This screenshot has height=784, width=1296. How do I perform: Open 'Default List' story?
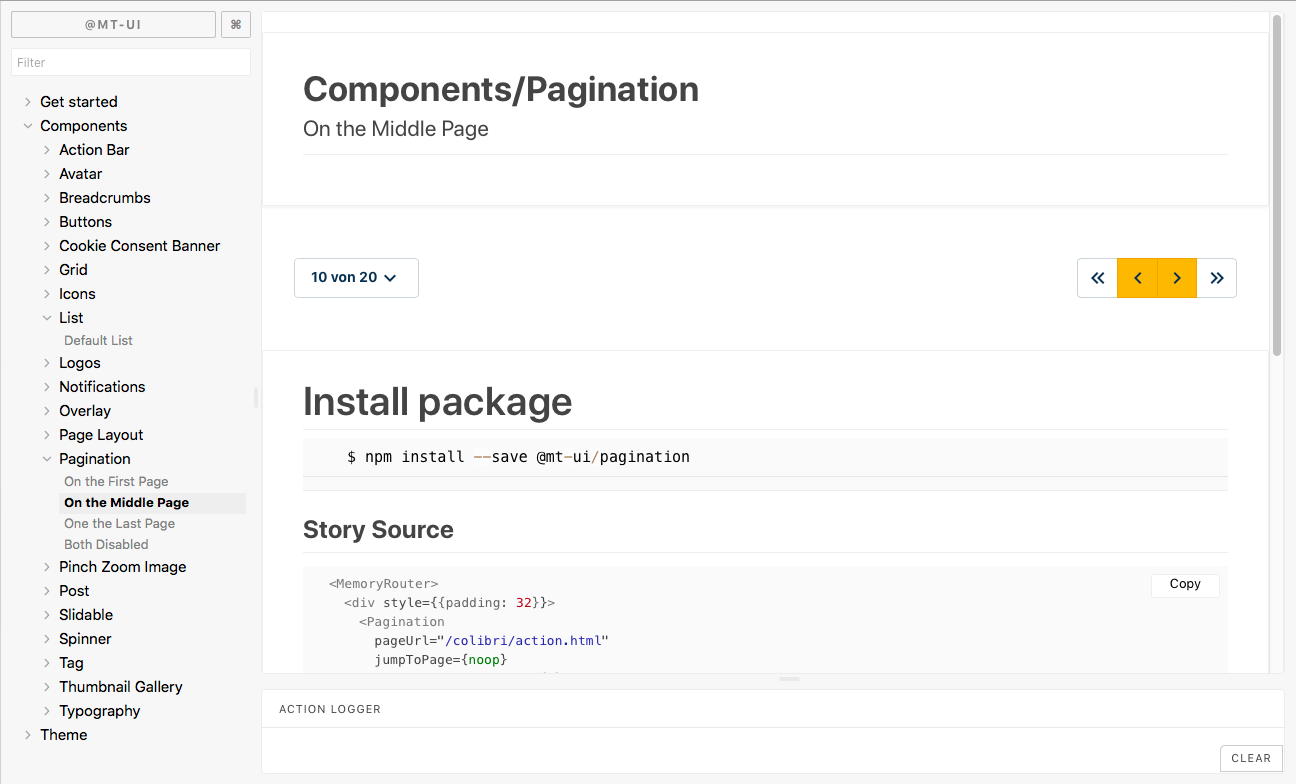pyautogui.click(x=98, y=341)
